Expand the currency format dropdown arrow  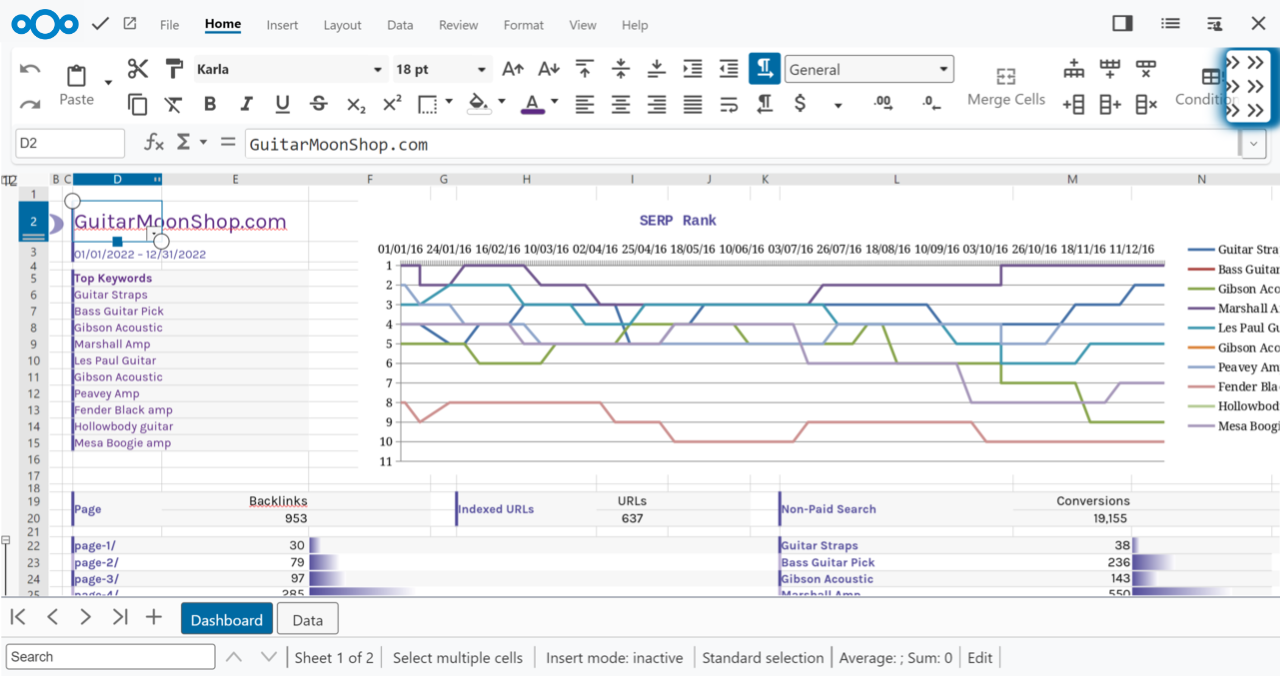click(x=838, y=105)
